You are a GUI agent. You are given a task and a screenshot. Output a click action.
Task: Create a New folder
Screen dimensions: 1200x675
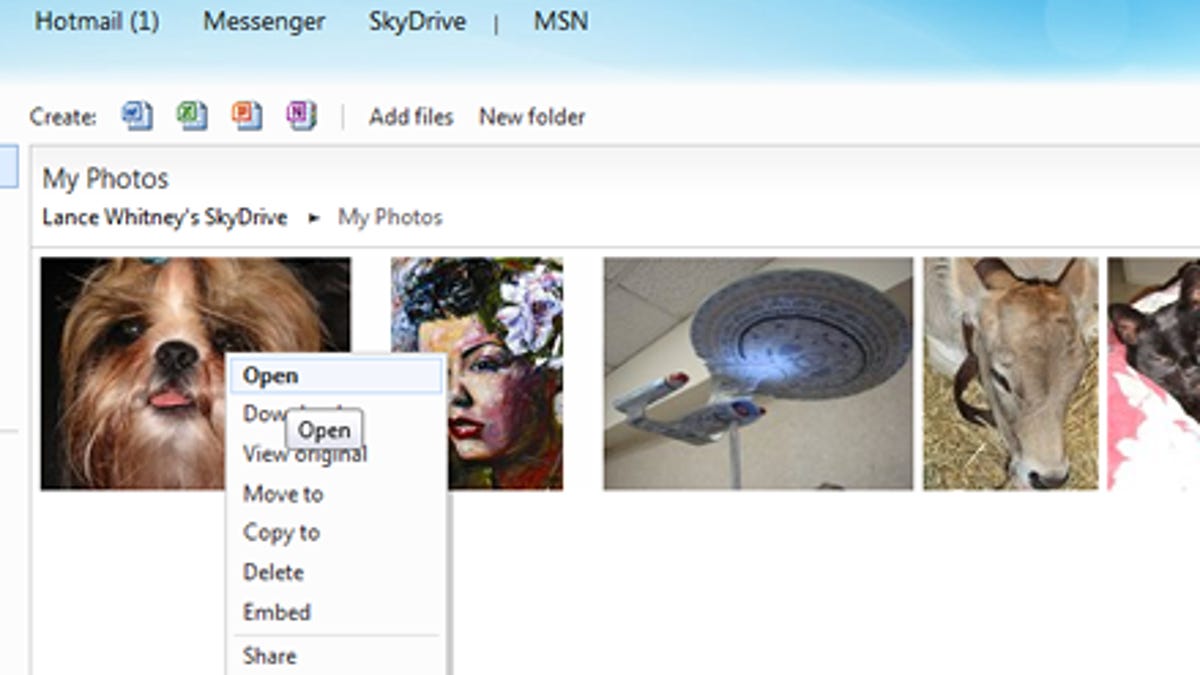pyautogui.click(x=532, y=117)
